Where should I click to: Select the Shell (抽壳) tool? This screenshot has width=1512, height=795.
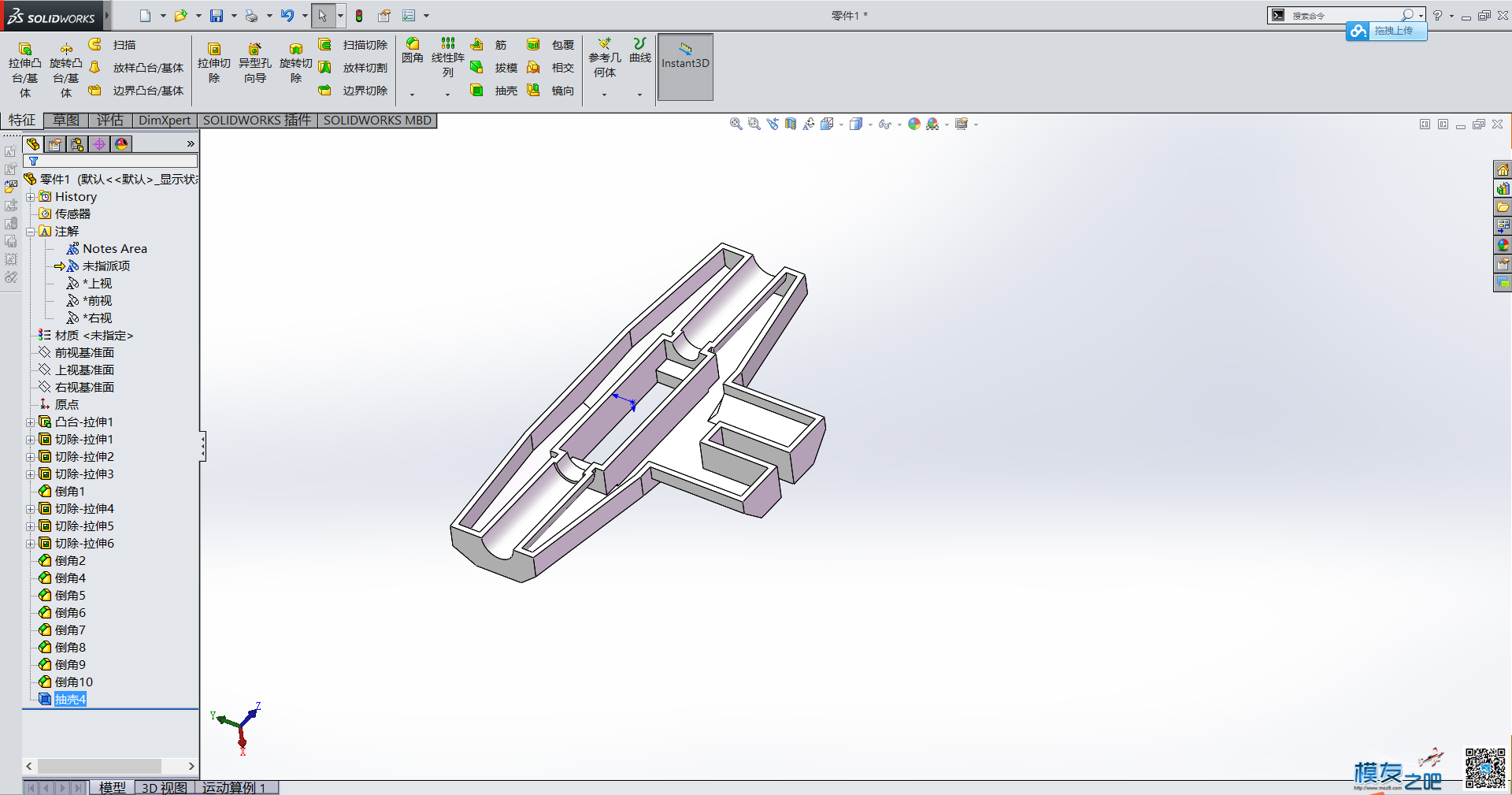tap(494, 91)
